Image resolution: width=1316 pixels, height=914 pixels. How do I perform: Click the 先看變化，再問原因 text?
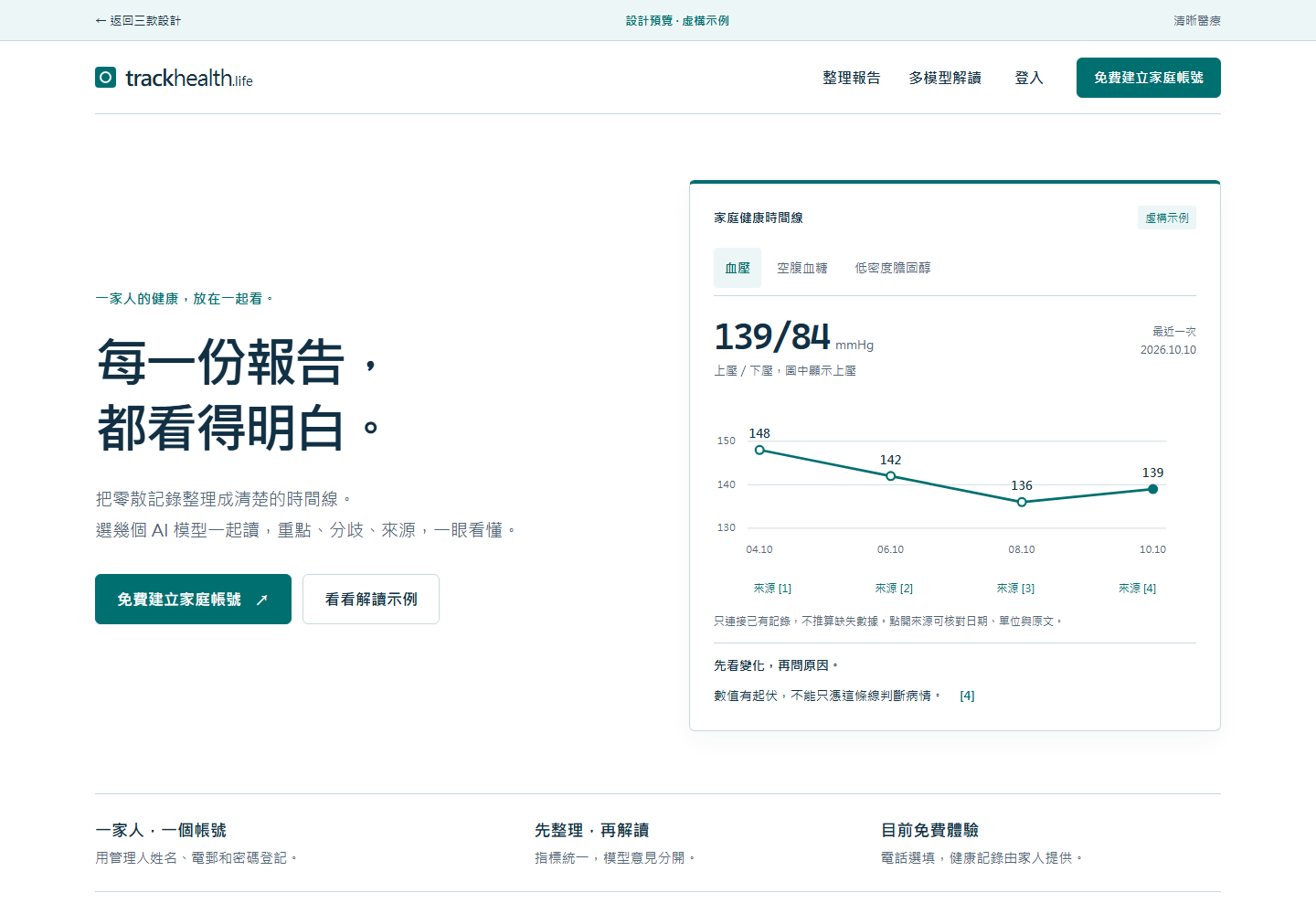[x=776, y=665]
